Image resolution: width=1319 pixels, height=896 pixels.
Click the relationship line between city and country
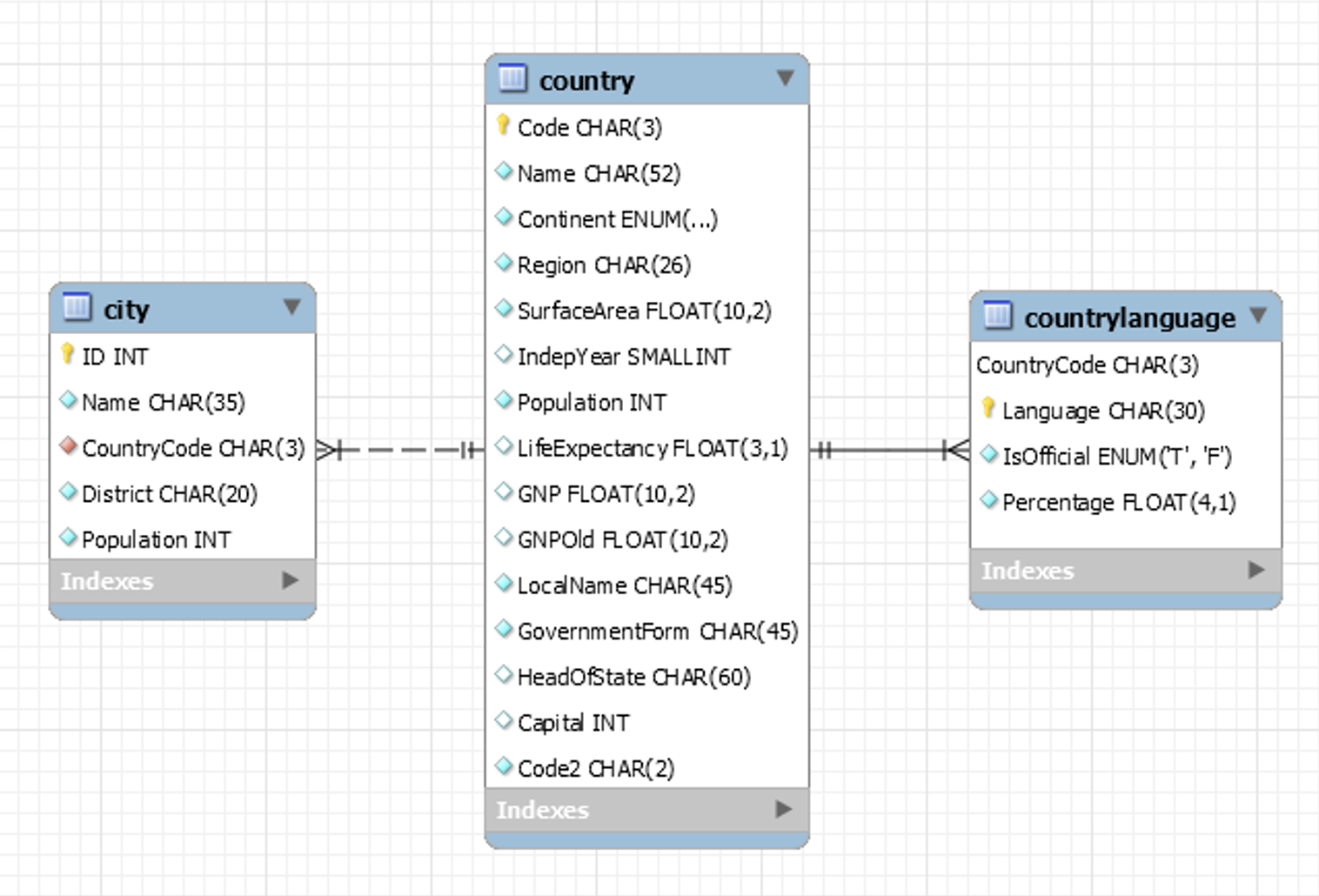pyautogui.click(x=400, y=450)
